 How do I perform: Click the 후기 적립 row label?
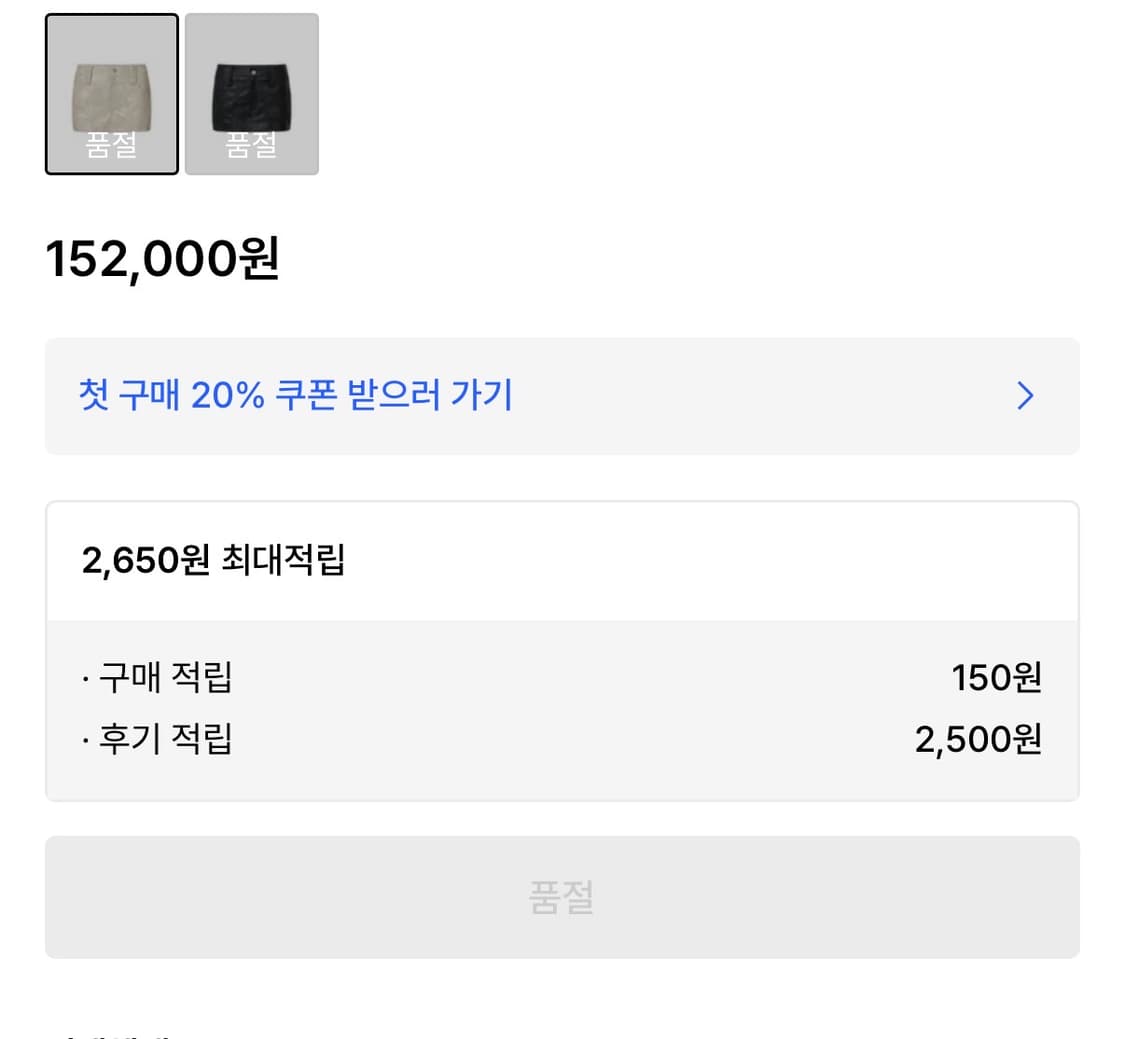(x=165, y=739)
